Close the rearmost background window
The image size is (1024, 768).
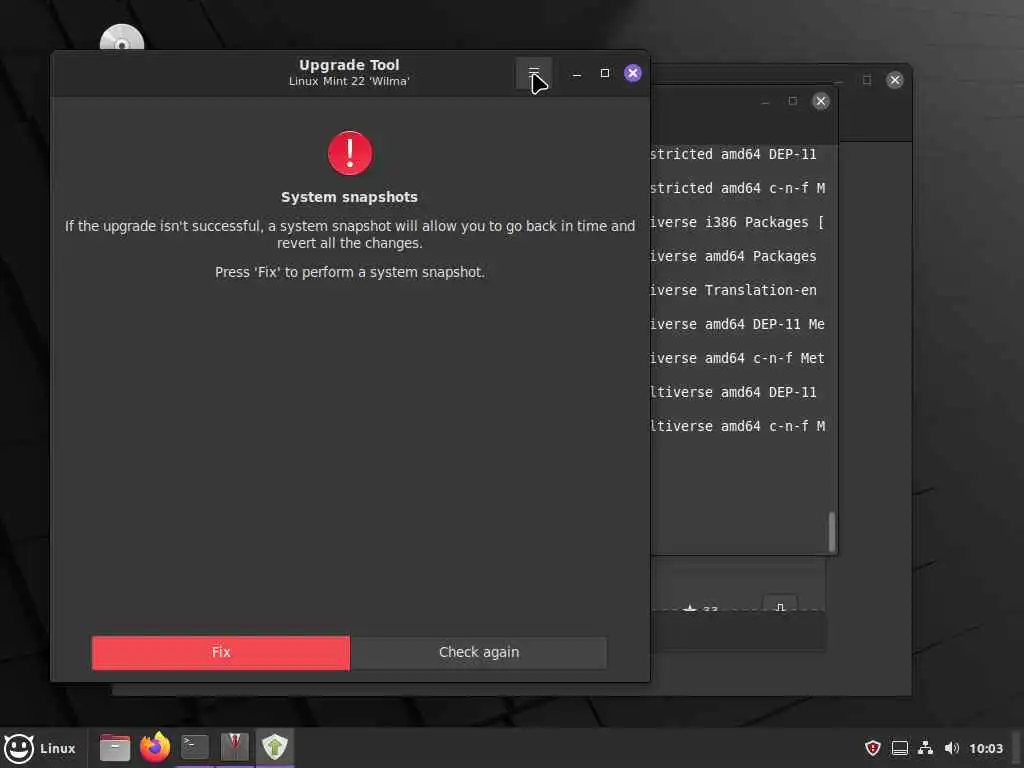895,80
